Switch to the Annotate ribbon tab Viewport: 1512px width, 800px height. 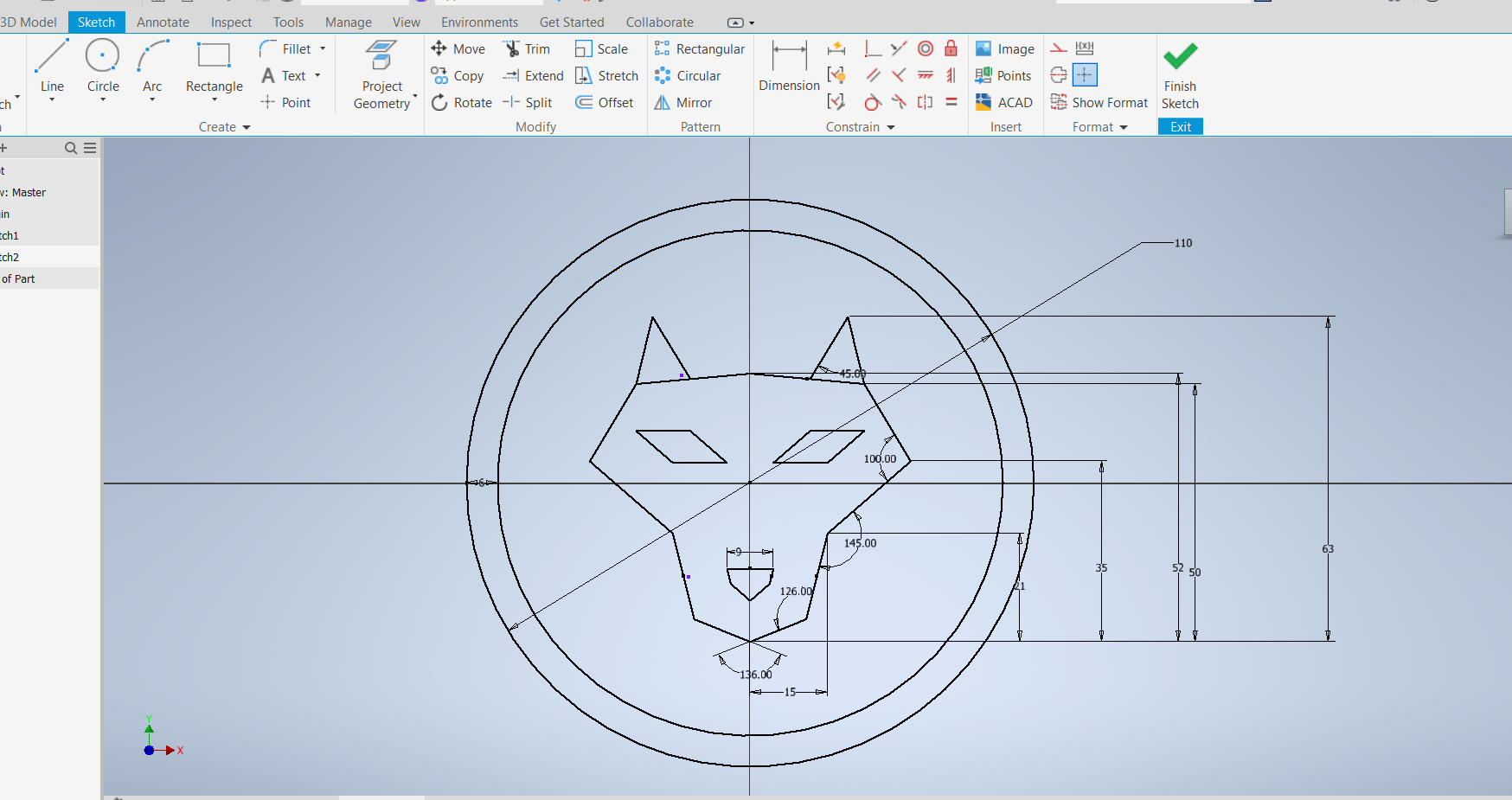pyautogui.click(x=163, y=22)
